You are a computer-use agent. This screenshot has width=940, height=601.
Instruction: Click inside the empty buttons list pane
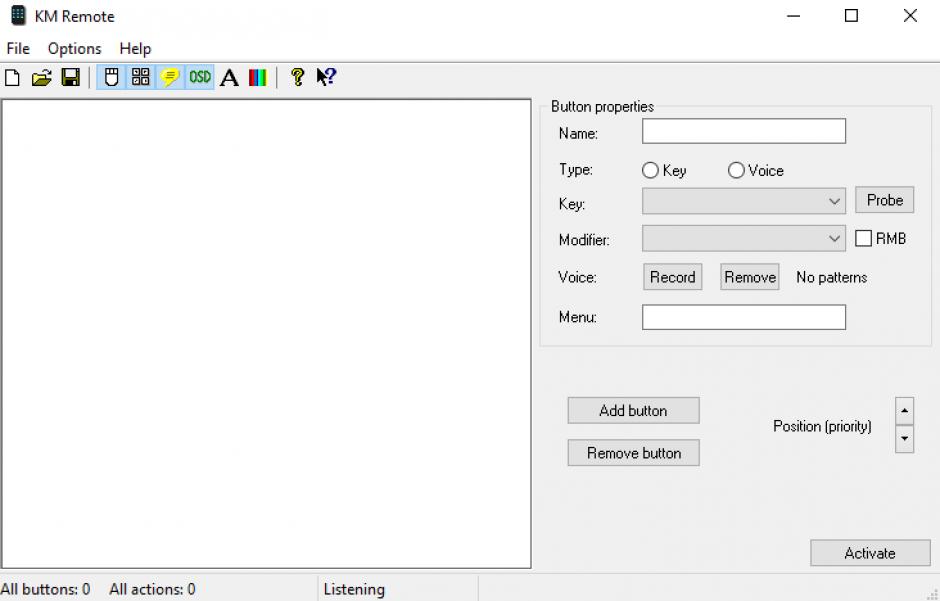266,334
